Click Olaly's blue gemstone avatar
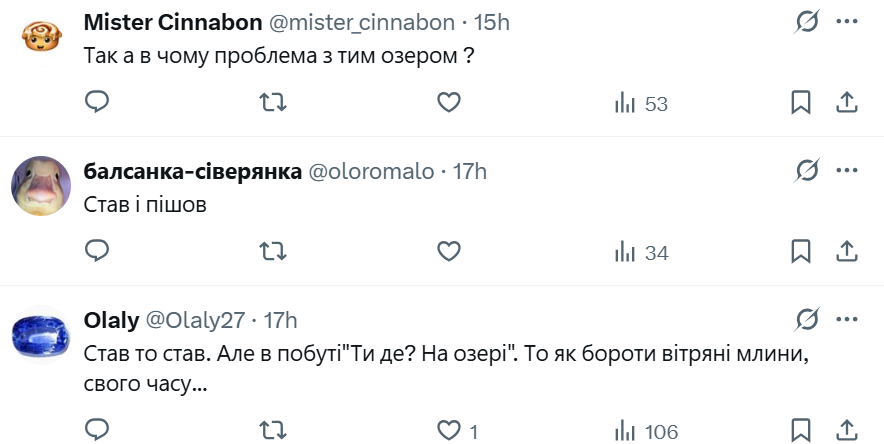 (41, 336)
